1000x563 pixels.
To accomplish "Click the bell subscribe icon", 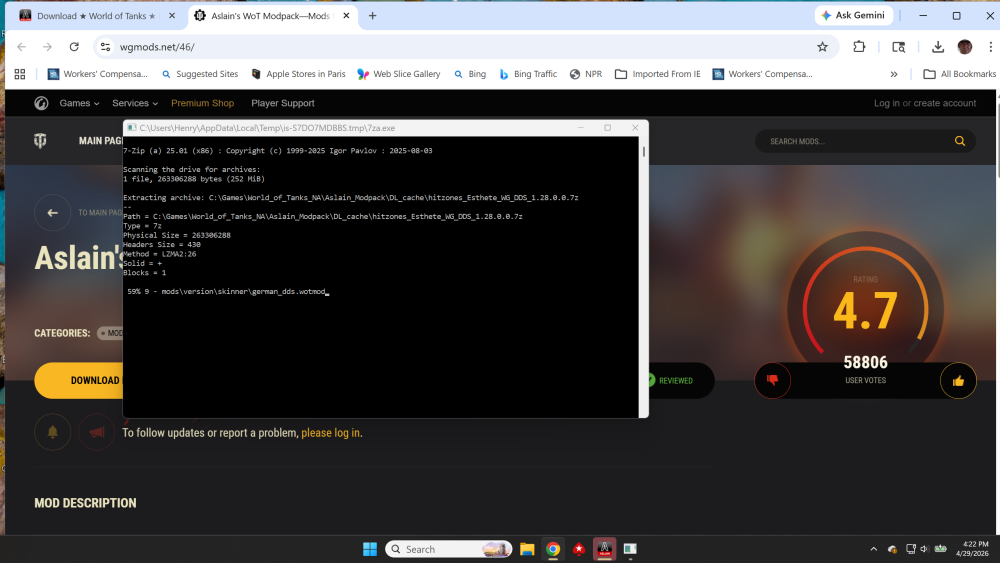I will (x=52, y=432).
